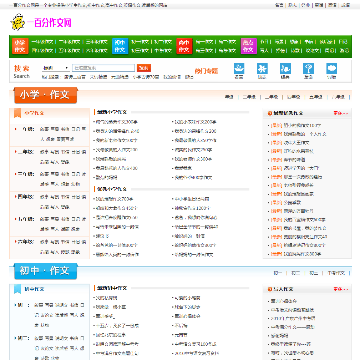
Task: Click the middle blue plant topic icon
Action: pos(285,68)
